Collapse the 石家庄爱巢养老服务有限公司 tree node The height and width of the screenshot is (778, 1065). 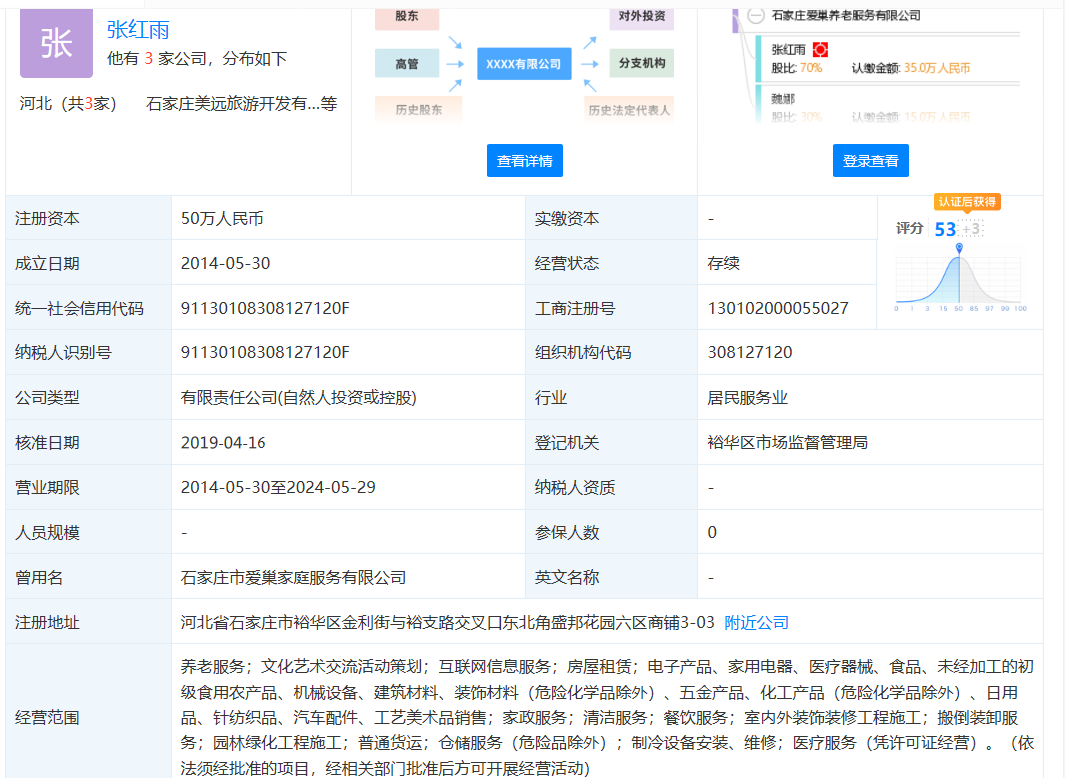[x=756, y=16]
